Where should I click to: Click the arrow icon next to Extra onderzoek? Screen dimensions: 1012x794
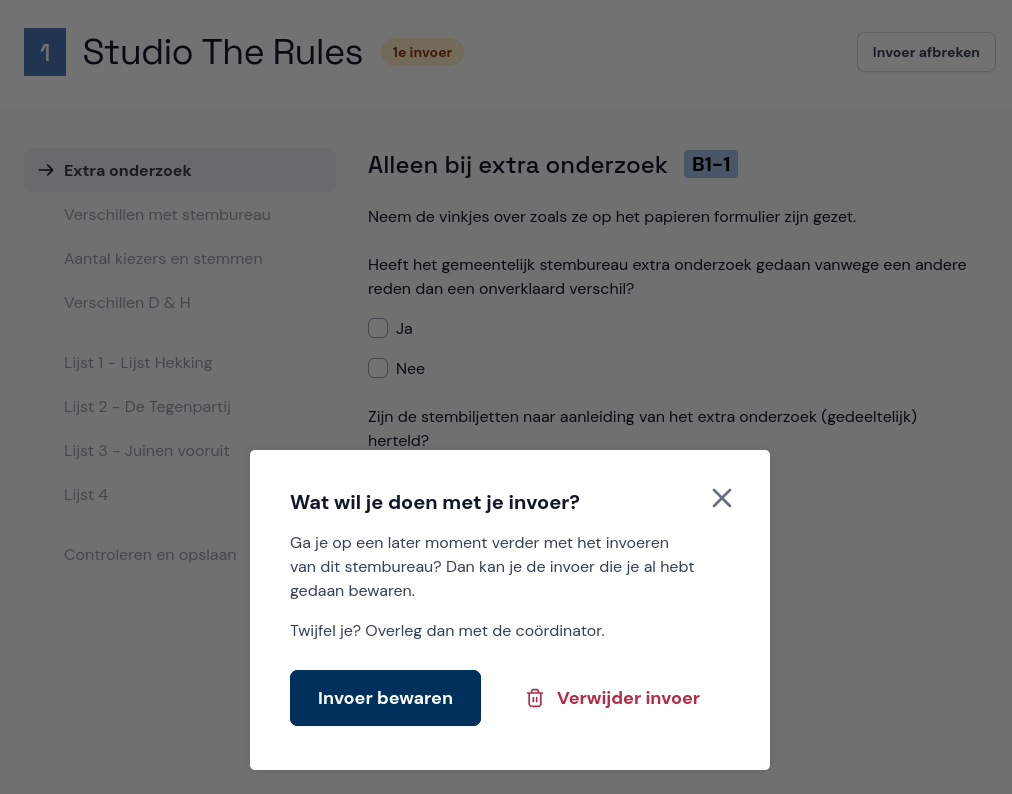[46, 170]
